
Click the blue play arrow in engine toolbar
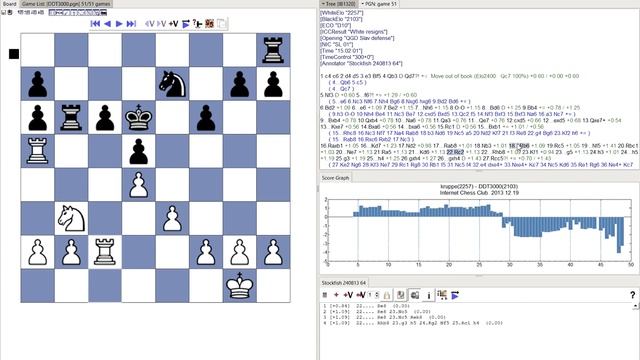pos(455,295)
